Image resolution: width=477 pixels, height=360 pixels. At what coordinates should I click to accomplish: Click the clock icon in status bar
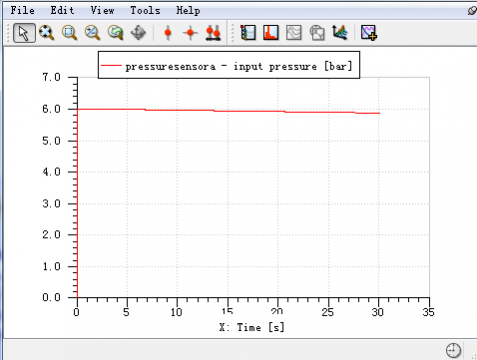click(453, 350)
